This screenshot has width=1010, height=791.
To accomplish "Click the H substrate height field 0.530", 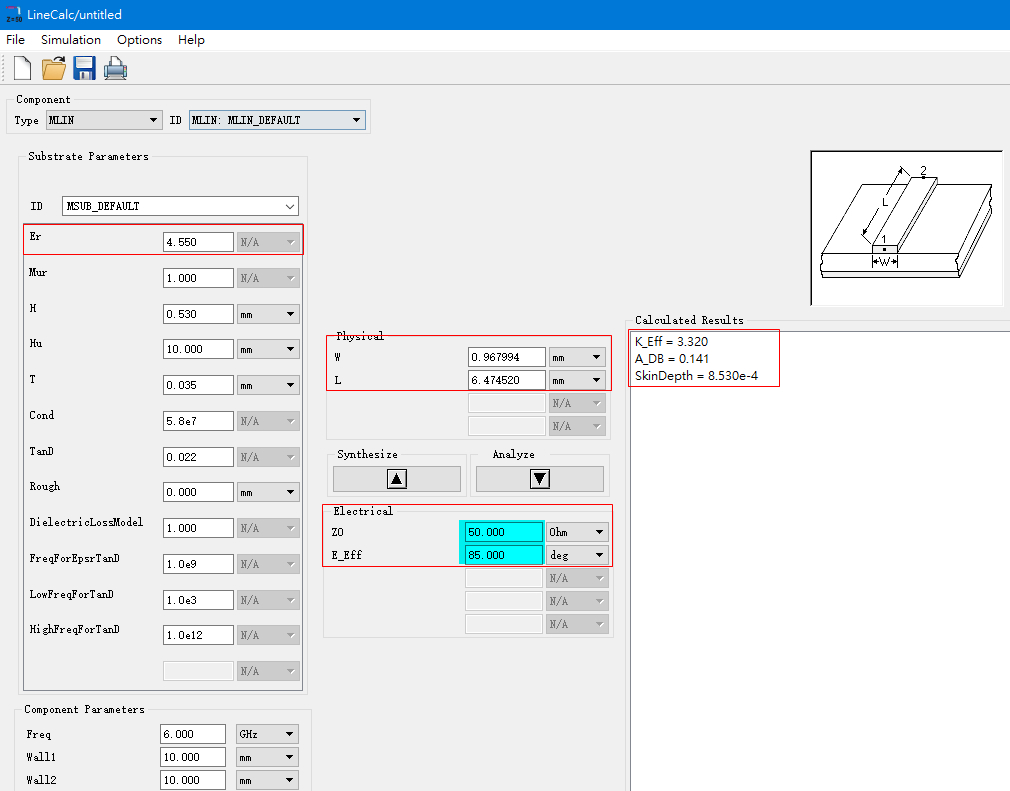I will pyautogui.click(x=198, y=314).
